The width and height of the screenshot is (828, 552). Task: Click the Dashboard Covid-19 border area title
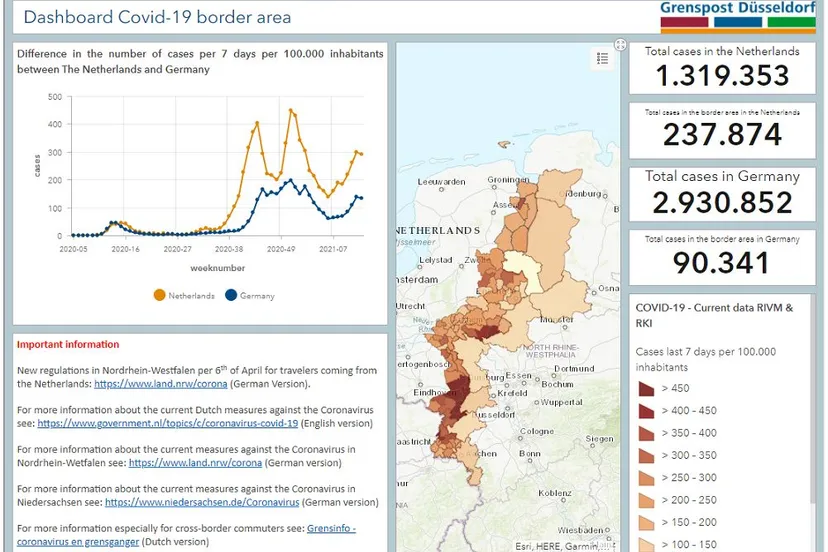click(157, 17)
